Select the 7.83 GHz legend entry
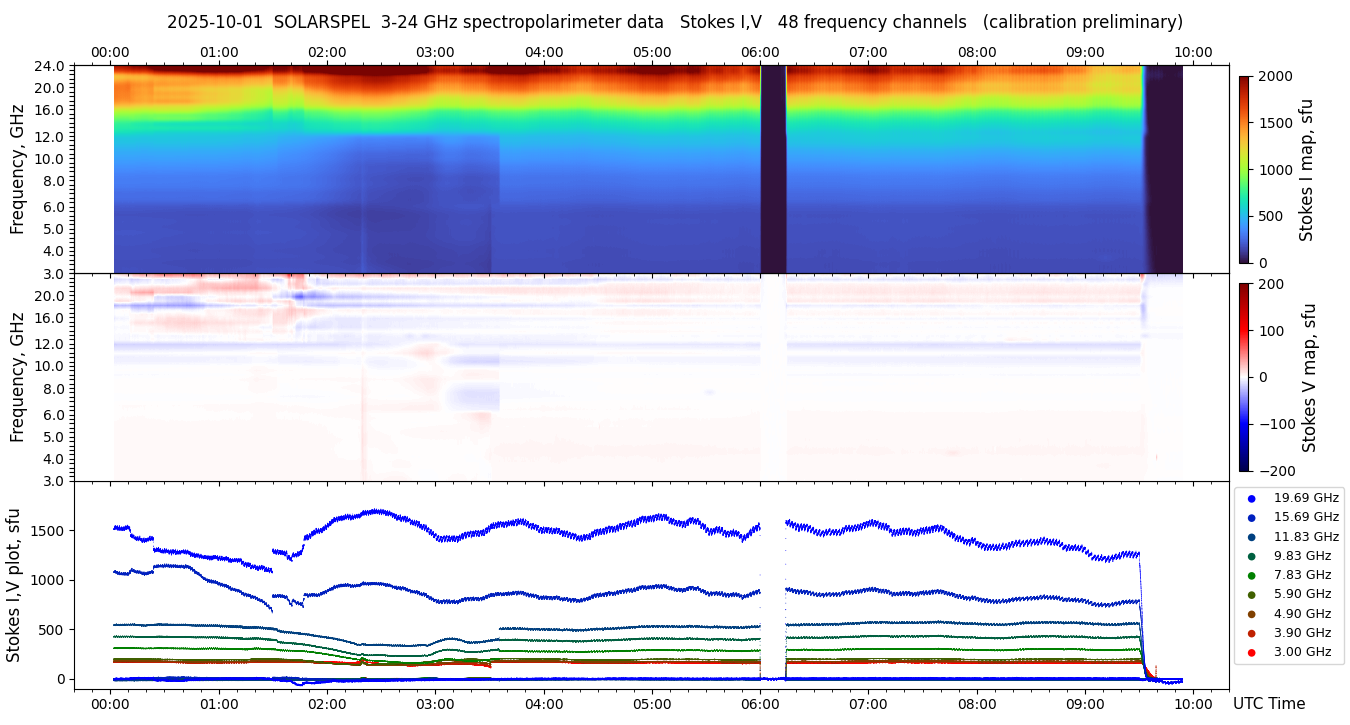 click(1251, 575)
